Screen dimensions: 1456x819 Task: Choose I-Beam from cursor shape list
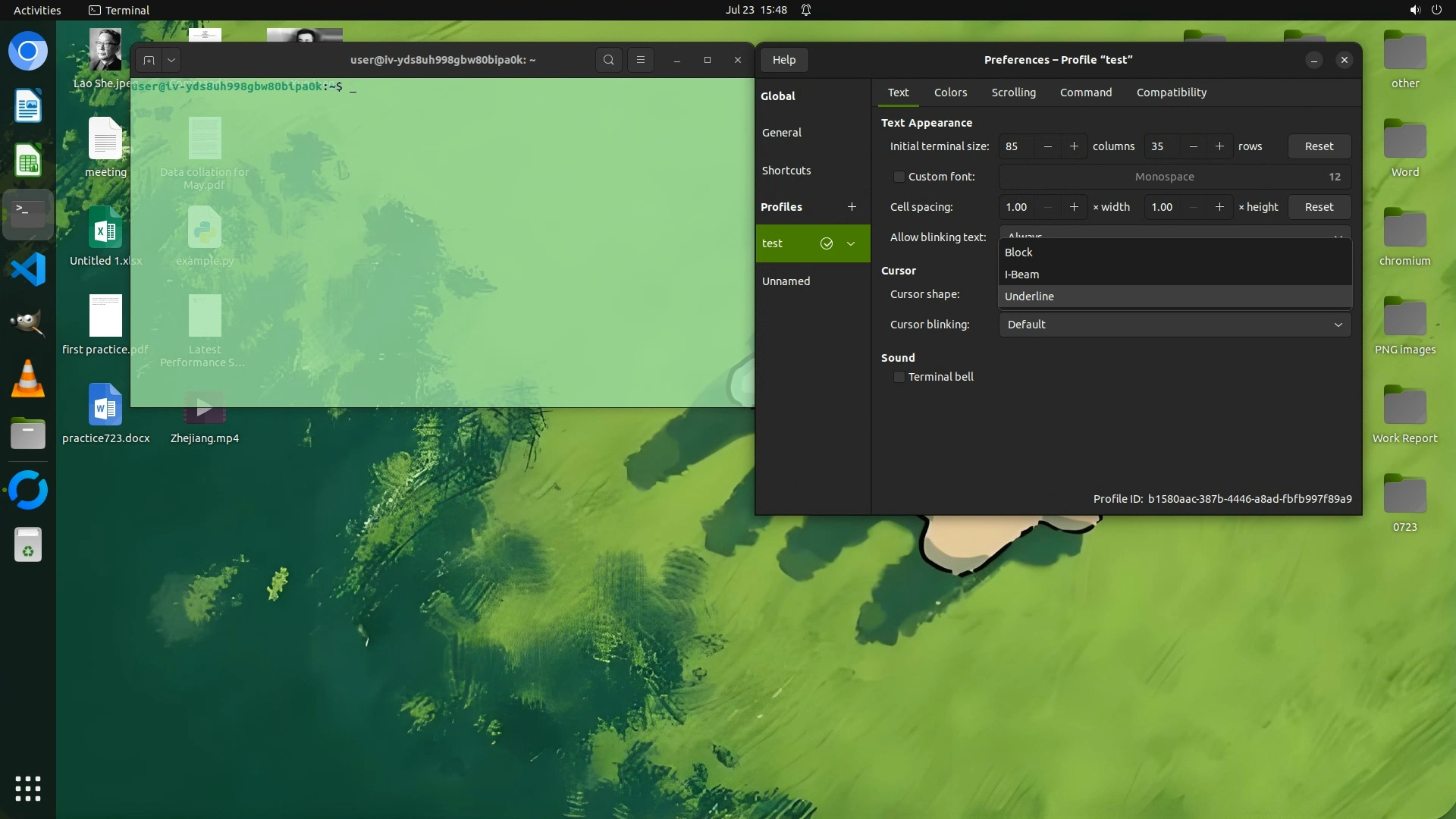tap(1021, 275)
